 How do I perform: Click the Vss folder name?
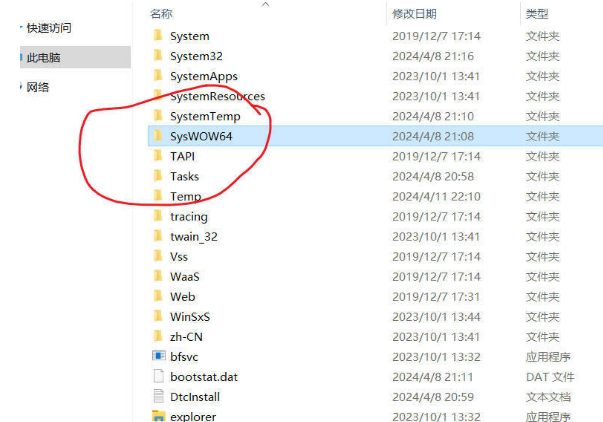click(179, 257)
